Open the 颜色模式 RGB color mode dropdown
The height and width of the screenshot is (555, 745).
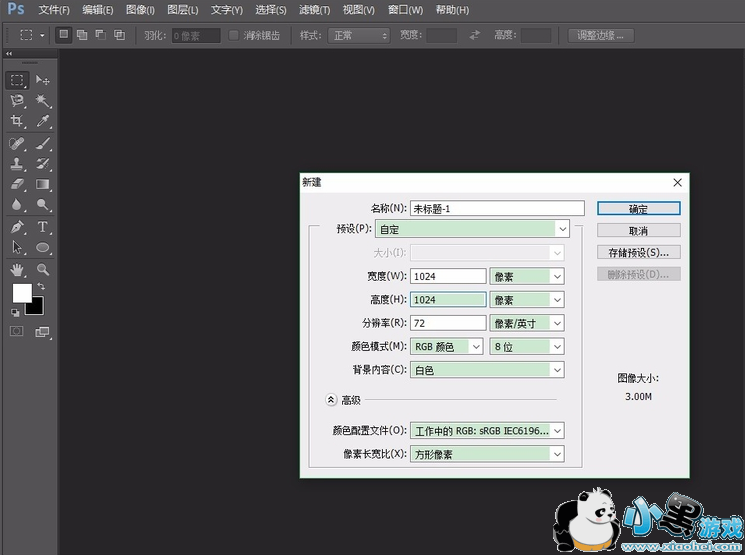click(447, 346)
